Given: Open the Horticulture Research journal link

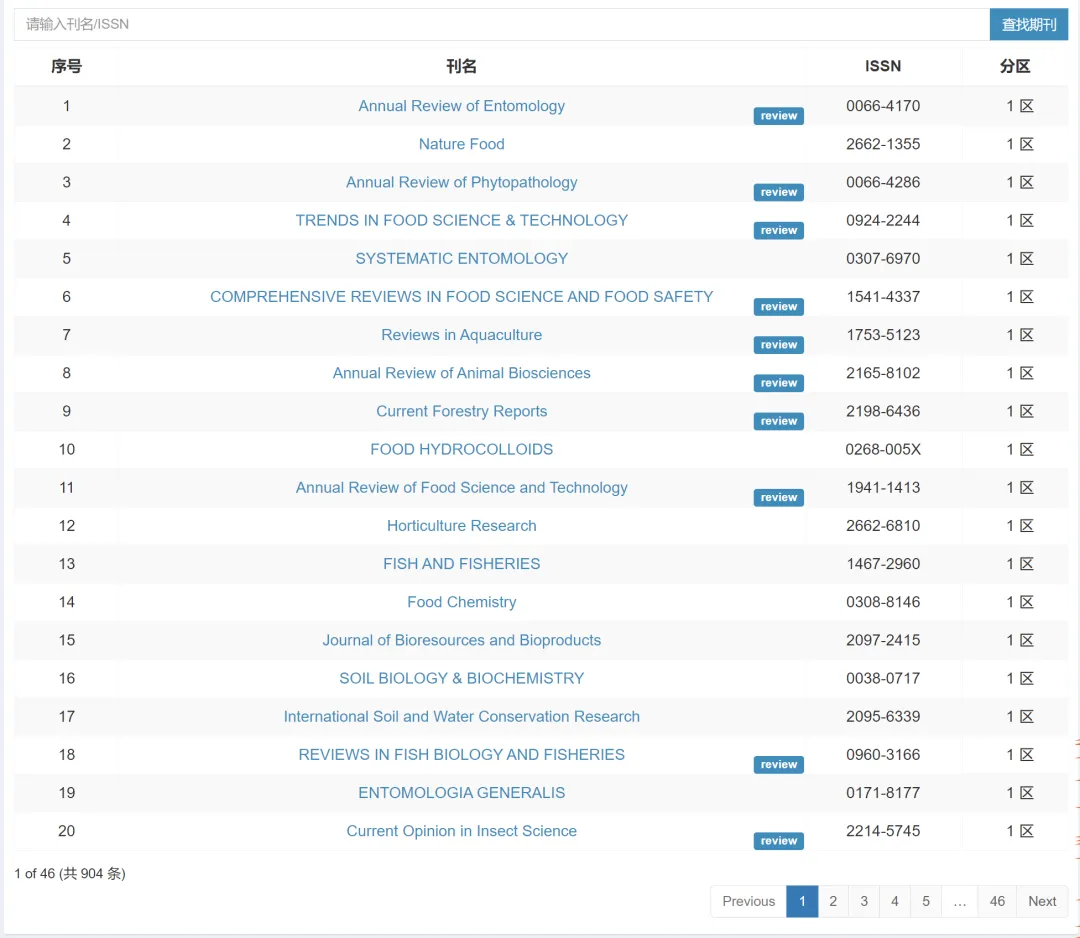Looking at the screenshot, I should (461, 526).
